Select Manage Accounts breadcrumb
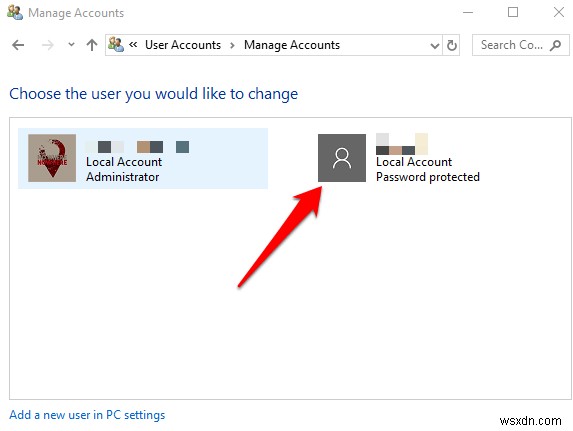The image size is (573, 431). click(x=292, y=45)
